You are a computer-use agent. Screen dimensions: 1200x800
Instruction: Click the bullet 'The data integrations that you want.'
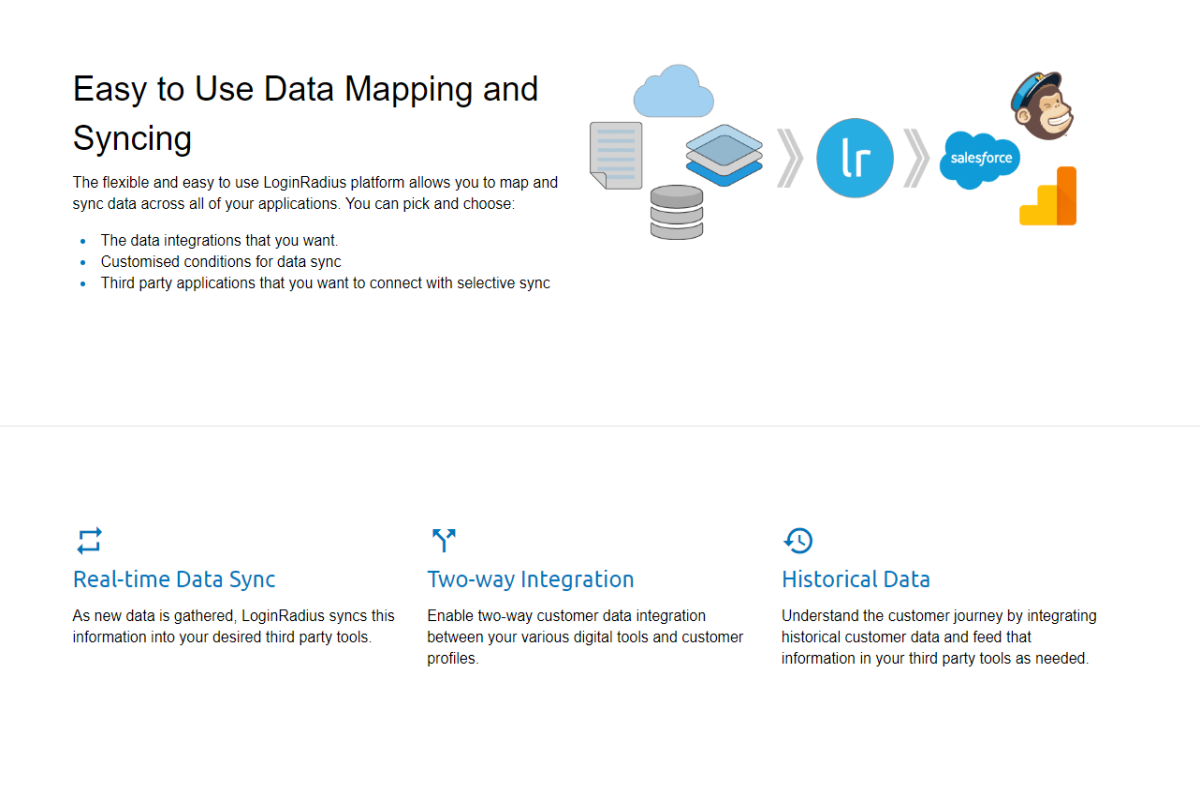coord(220,241)
